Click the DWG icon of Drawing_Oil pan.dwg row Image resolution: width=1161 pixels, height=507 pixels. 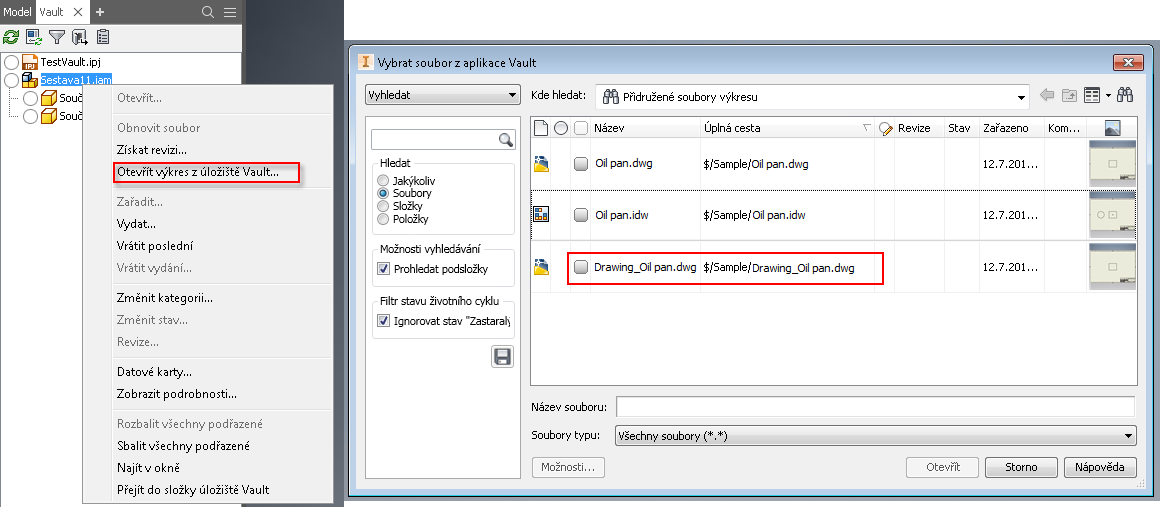point(541,268)
